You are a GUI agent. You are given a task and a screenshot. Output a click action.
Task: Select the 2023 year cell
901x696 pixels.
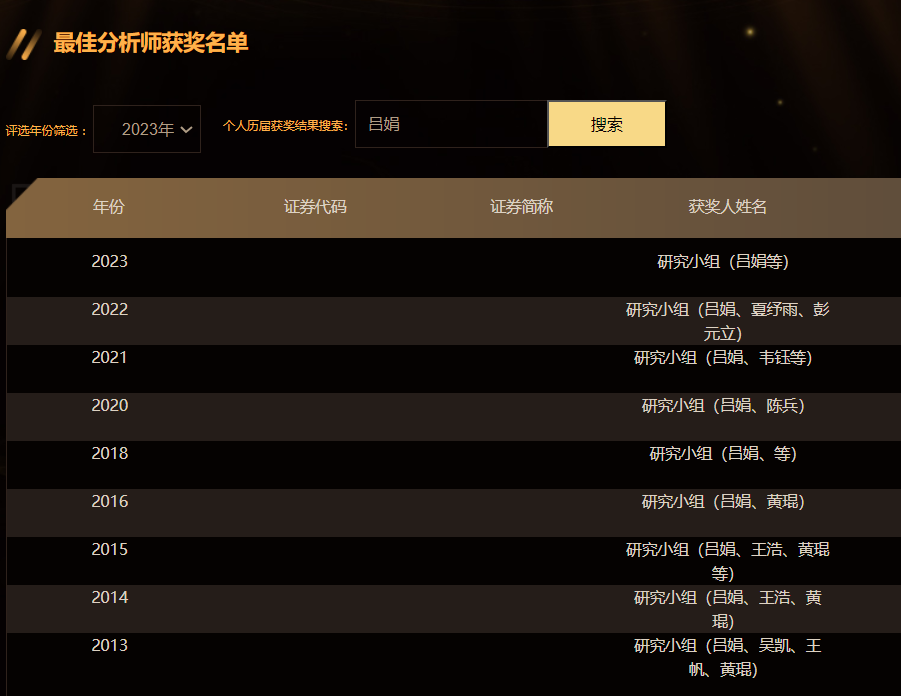click(x=109, y=262)
